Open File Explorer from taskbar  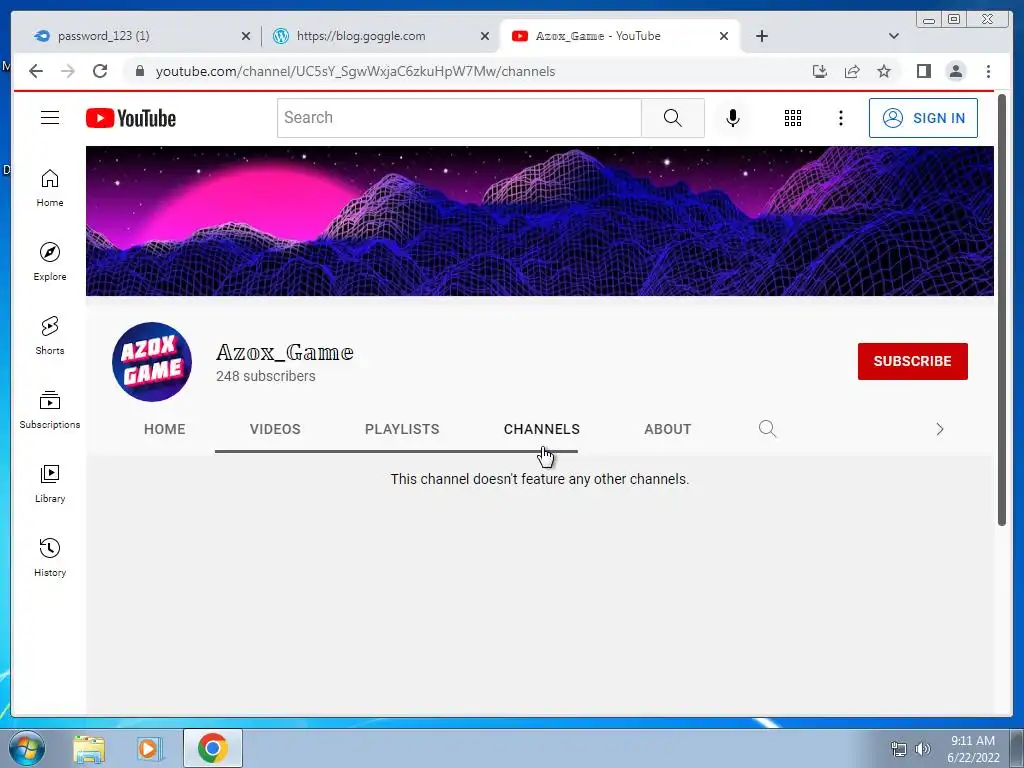[x=89, y=748]
